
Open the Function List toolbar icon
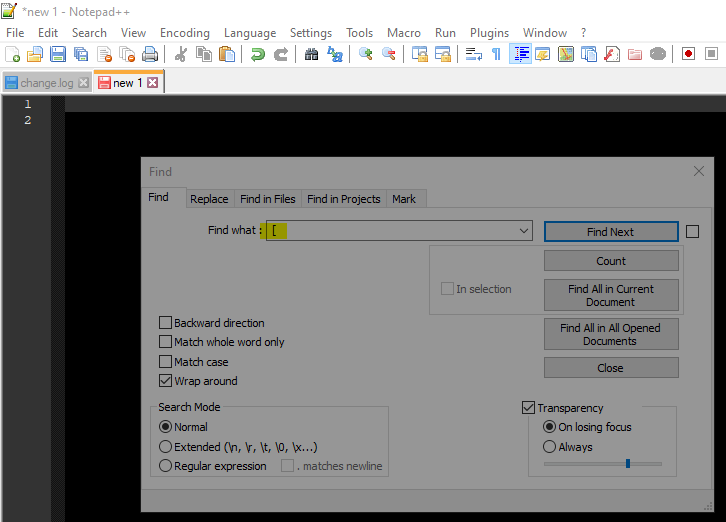[612, 54]
